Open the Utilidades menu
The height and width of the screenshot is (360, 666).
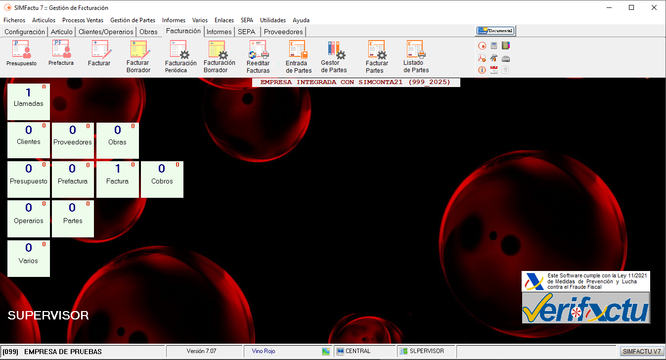(x=273, y=20)
